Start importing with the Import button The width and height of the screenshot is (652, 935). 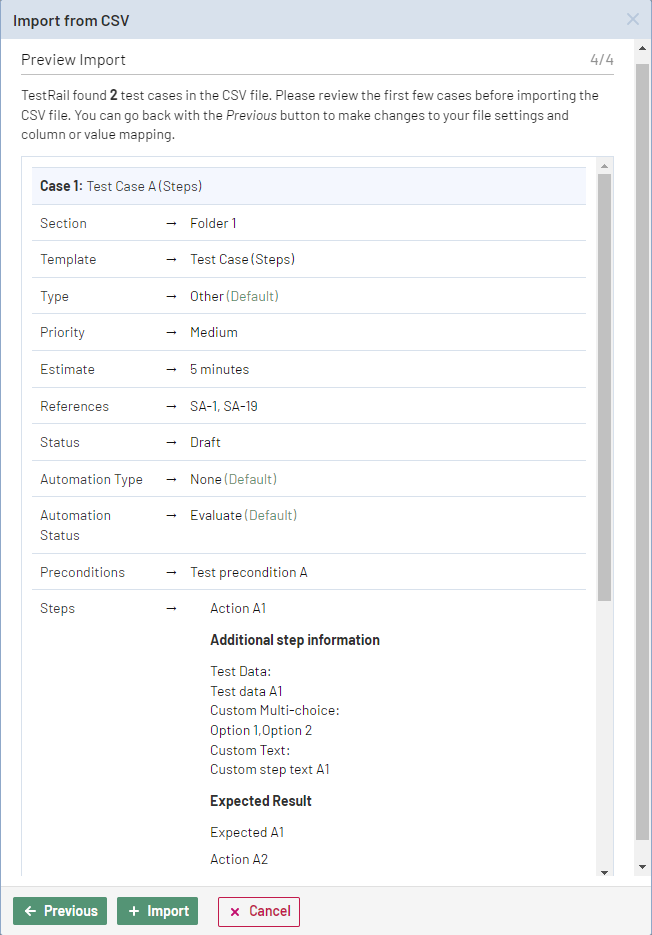pos(157,911)
